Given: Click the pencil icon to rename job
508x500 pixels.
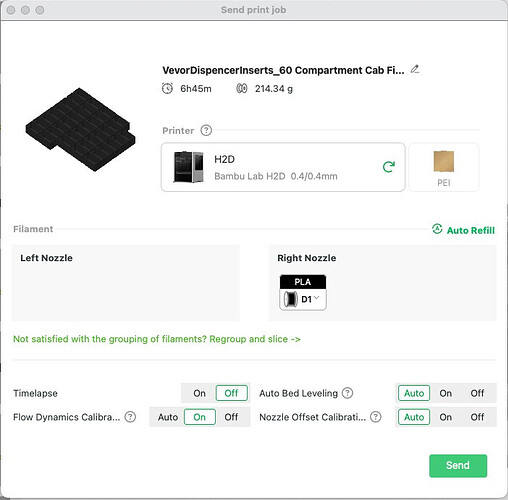Looking at the screenshot, I should coord(415,69).
